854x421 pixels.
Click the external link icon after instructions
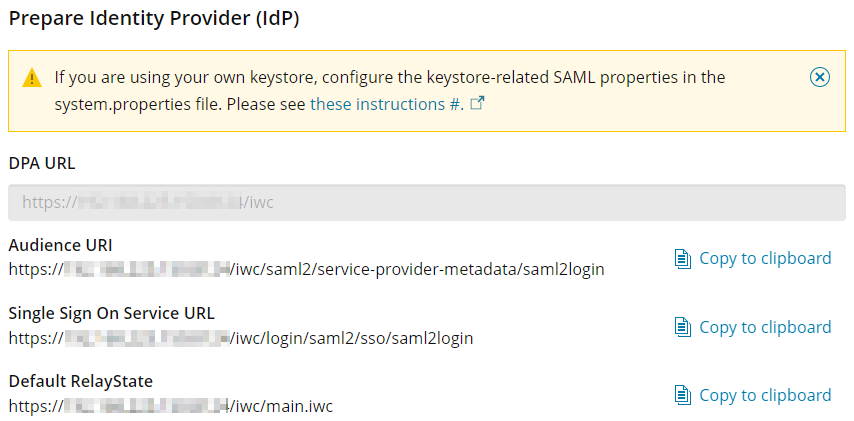point(477,103)
